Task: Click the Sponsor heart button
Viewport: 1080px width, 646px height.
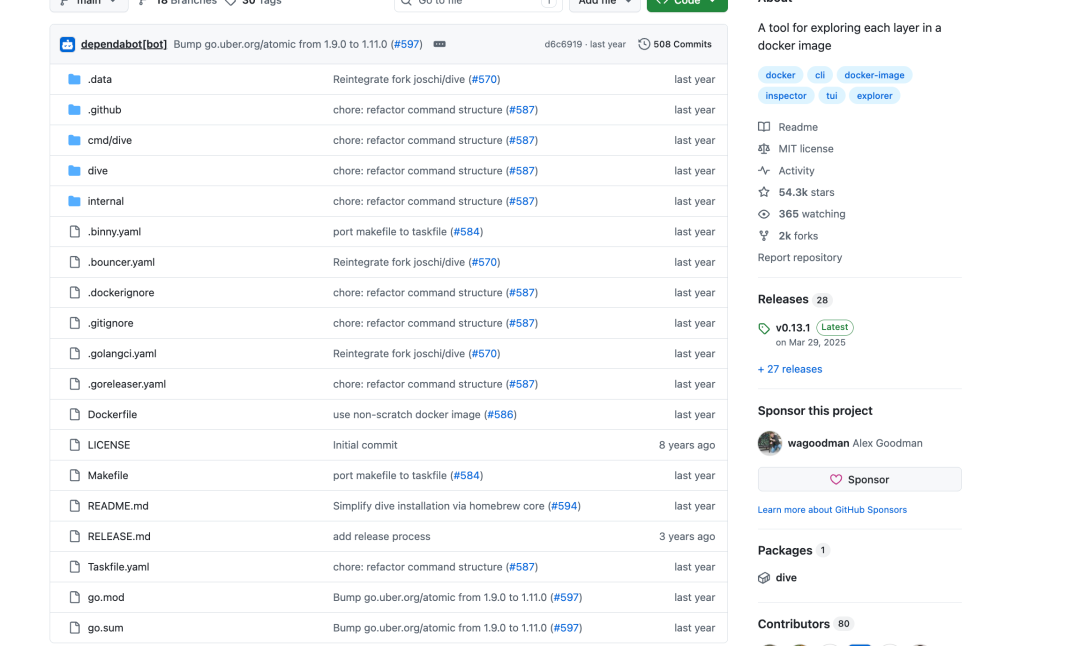Action: pos(860,479)
